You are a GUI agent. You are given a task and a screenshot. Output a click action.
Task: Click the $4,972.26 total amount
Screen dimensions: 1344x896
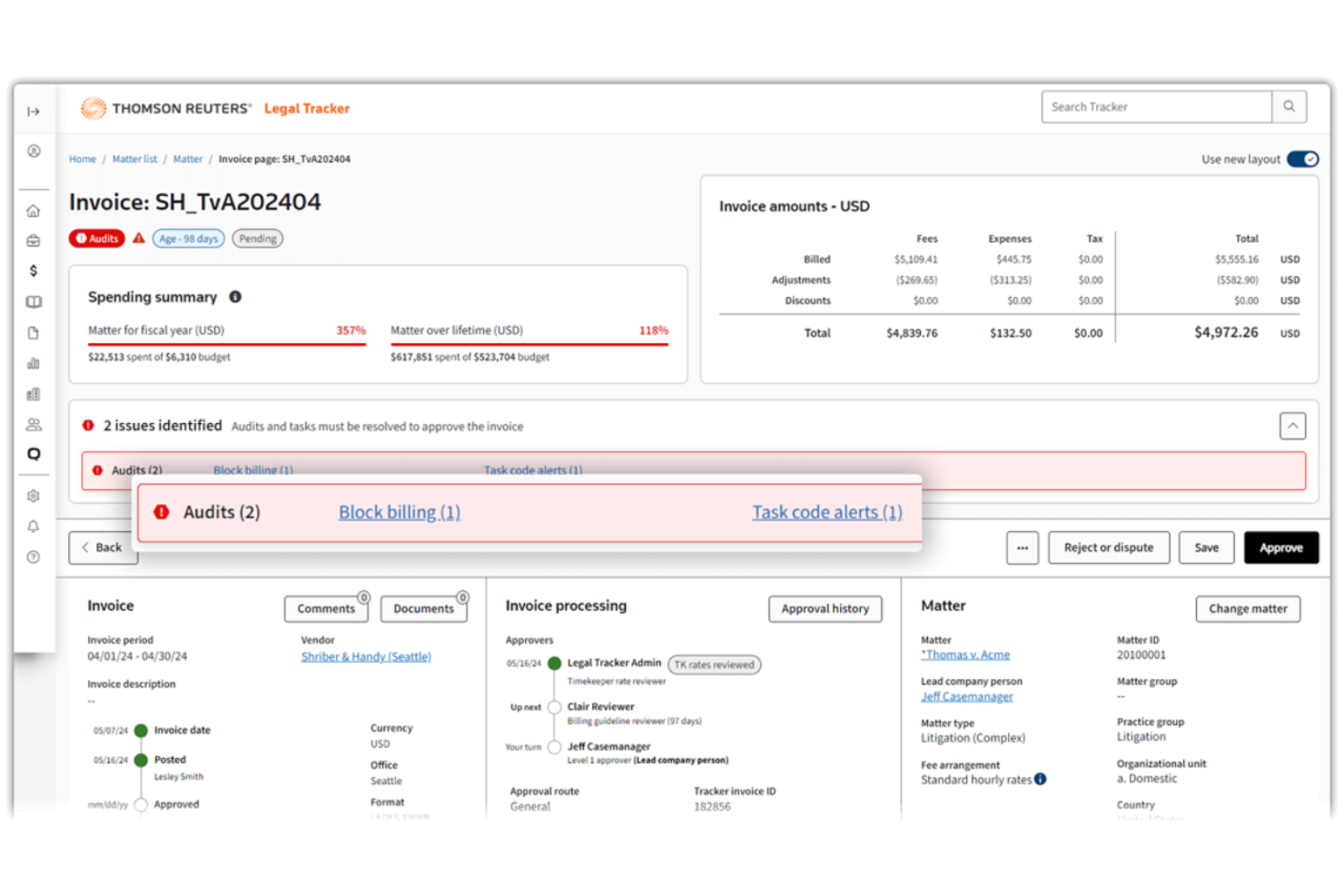(x=1226, y=332)
